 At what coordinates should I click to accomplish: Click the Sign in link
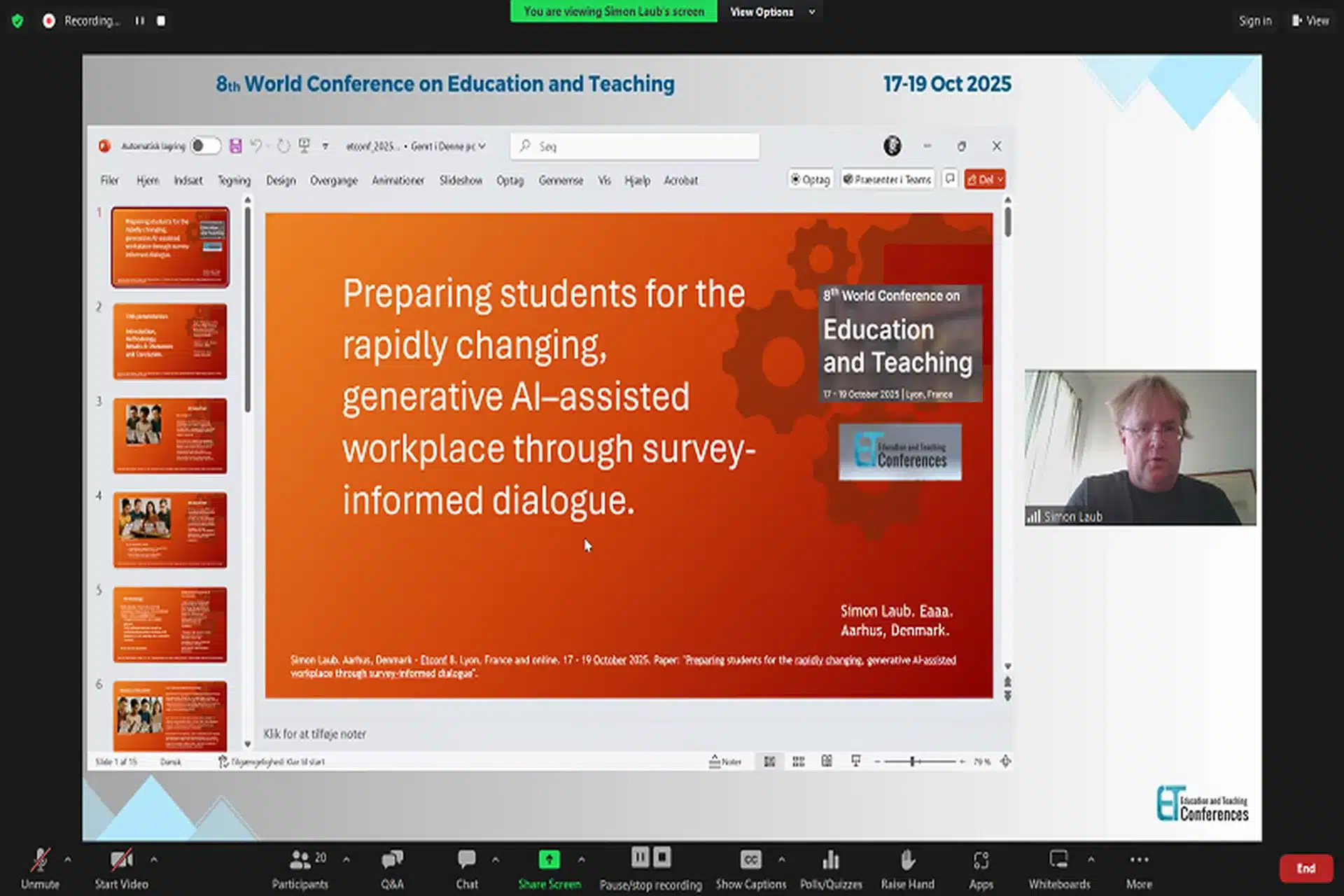coord(1254,21)
